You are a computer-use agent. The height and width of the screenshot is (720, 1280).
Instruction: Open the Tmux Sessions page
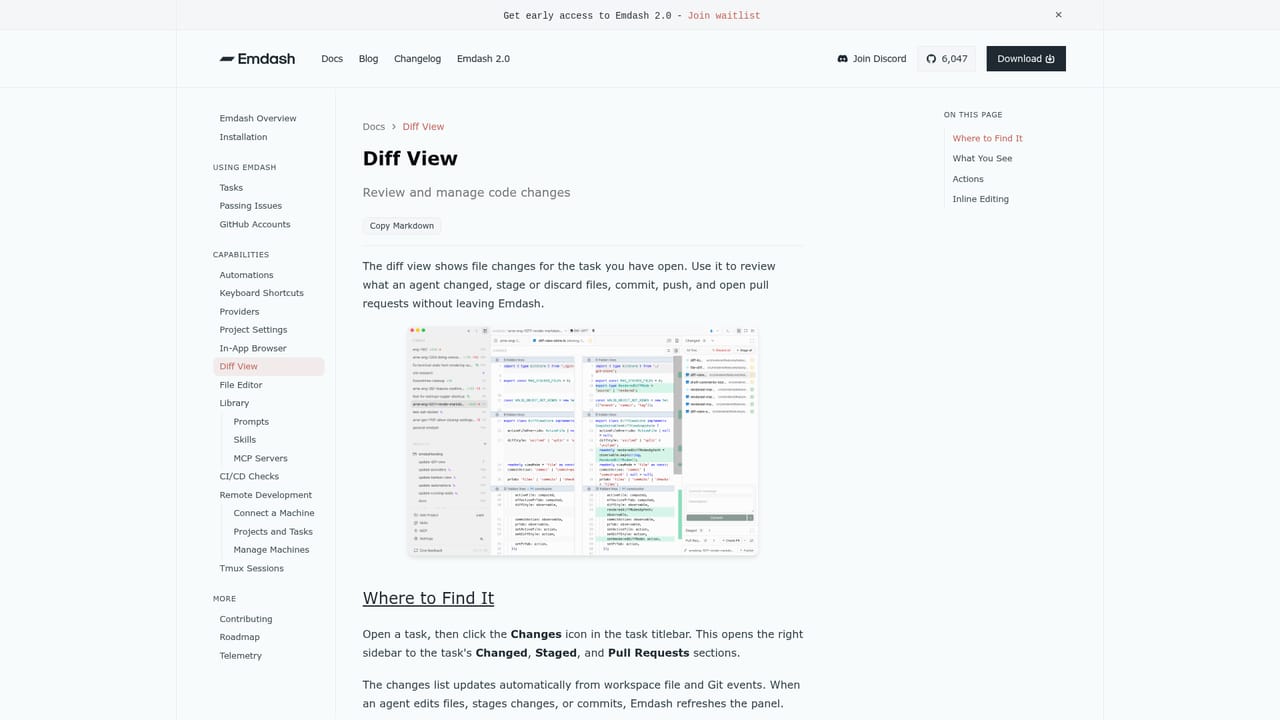[252, 569]
